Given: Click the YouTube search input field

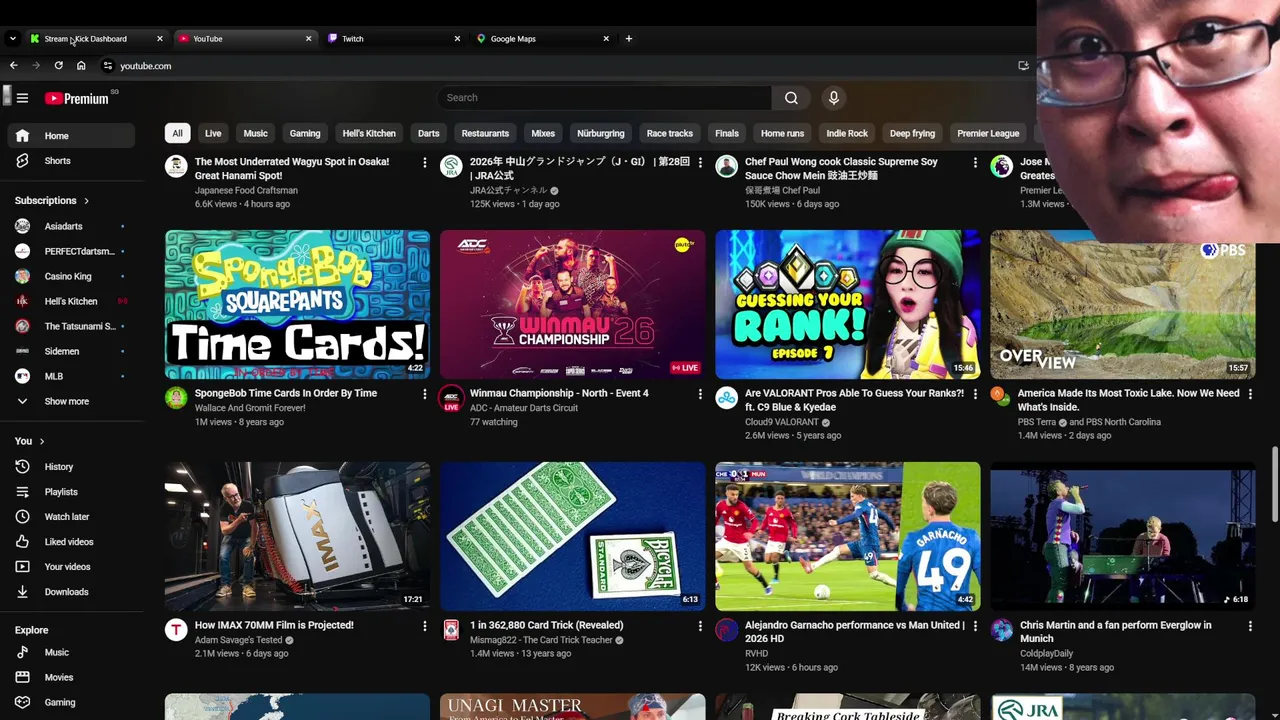Looking at the screenshot, I should click(604, 98).
